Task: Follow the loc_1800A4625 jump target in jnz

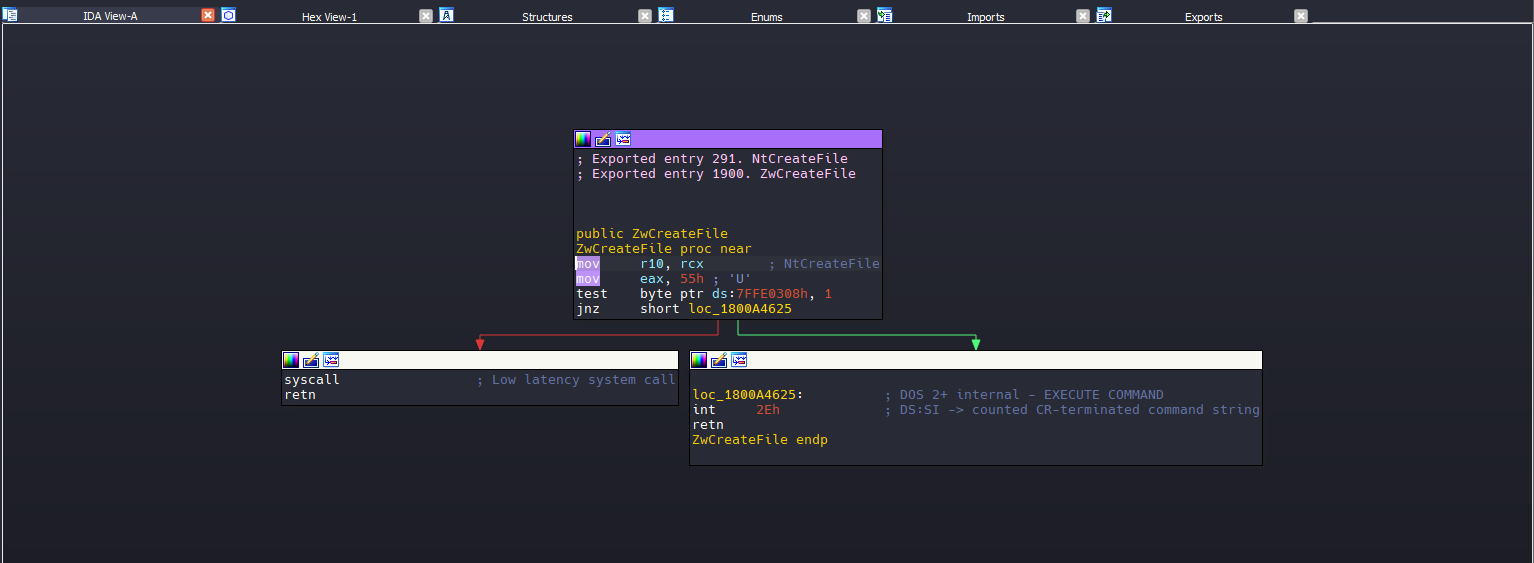Action: tap(740, 309)
